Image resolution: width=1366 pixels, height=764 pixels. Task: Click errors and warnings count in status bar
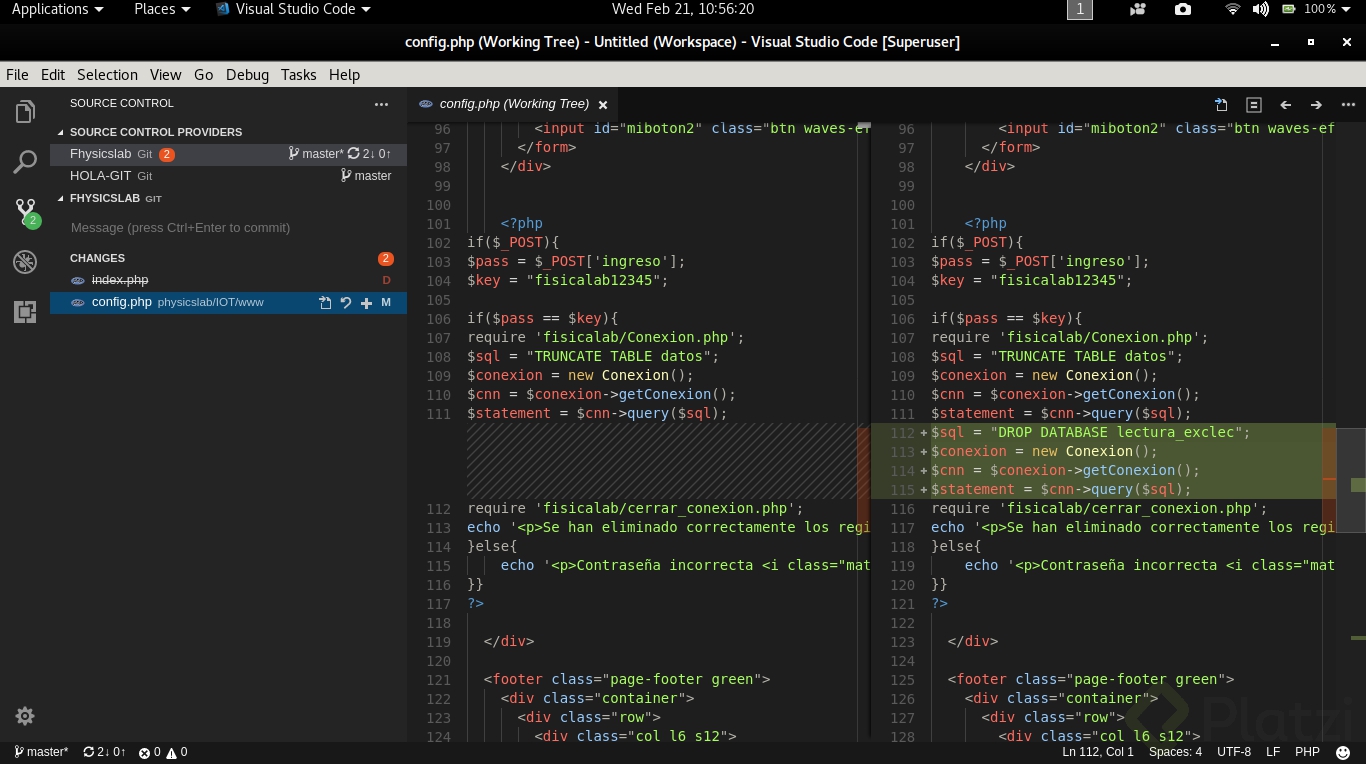[163, 752]
